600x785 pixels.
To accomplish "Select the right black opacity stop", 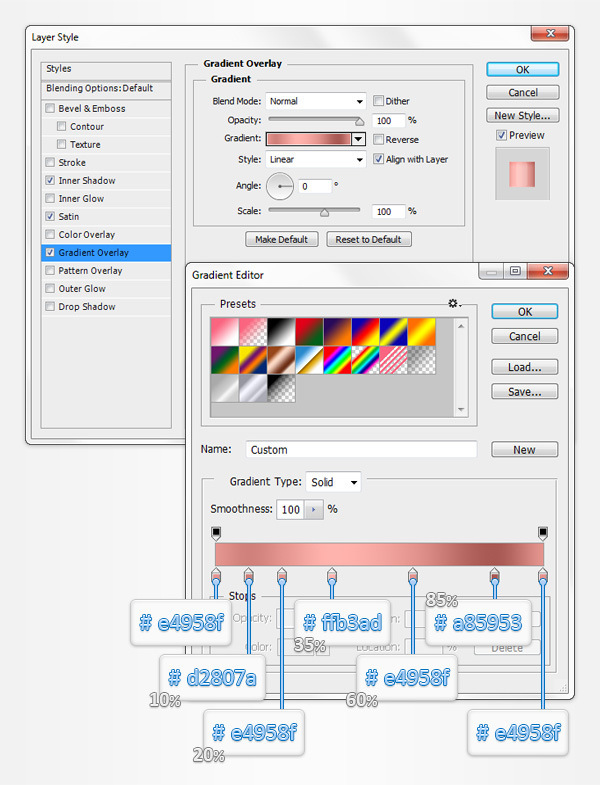I will click(x=543, y=533).
